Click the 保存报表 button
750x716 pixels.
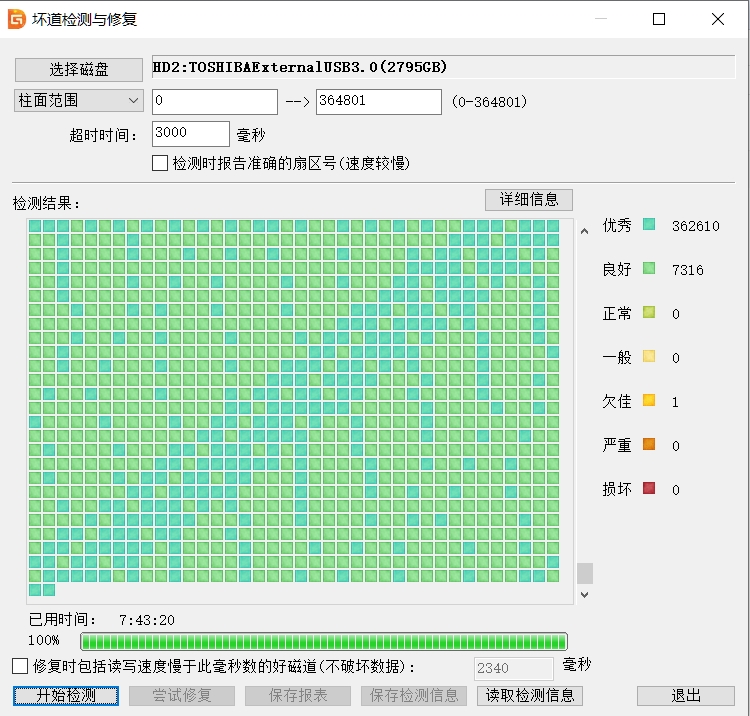click(x=298, y=695)
